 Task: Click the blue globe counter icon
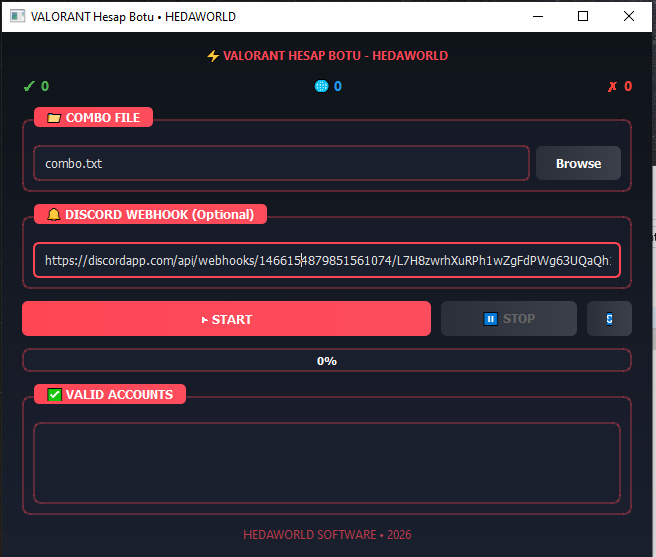pyautogui.click(x=321, y=86)
